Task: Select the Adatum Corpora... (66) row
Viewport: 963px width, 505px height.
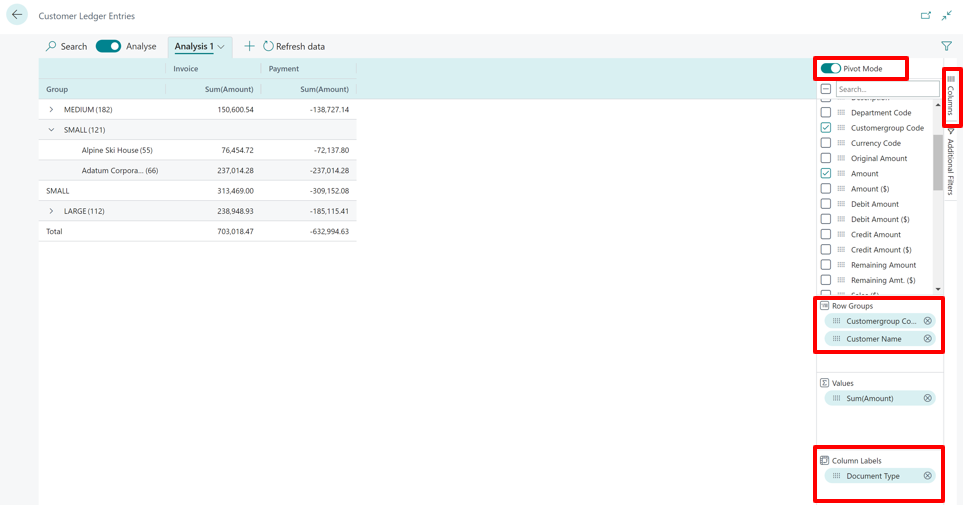Action: point(197,170)
